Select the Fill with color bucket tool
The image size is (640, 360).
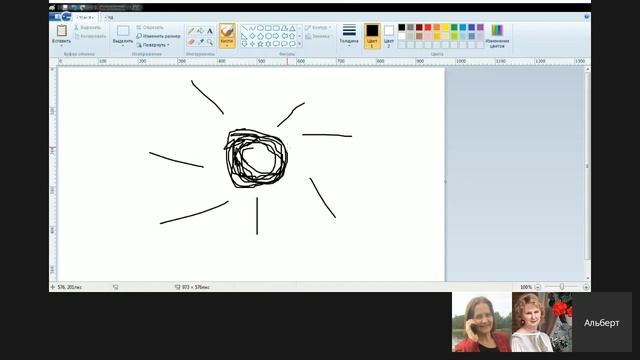coord(200,31)
